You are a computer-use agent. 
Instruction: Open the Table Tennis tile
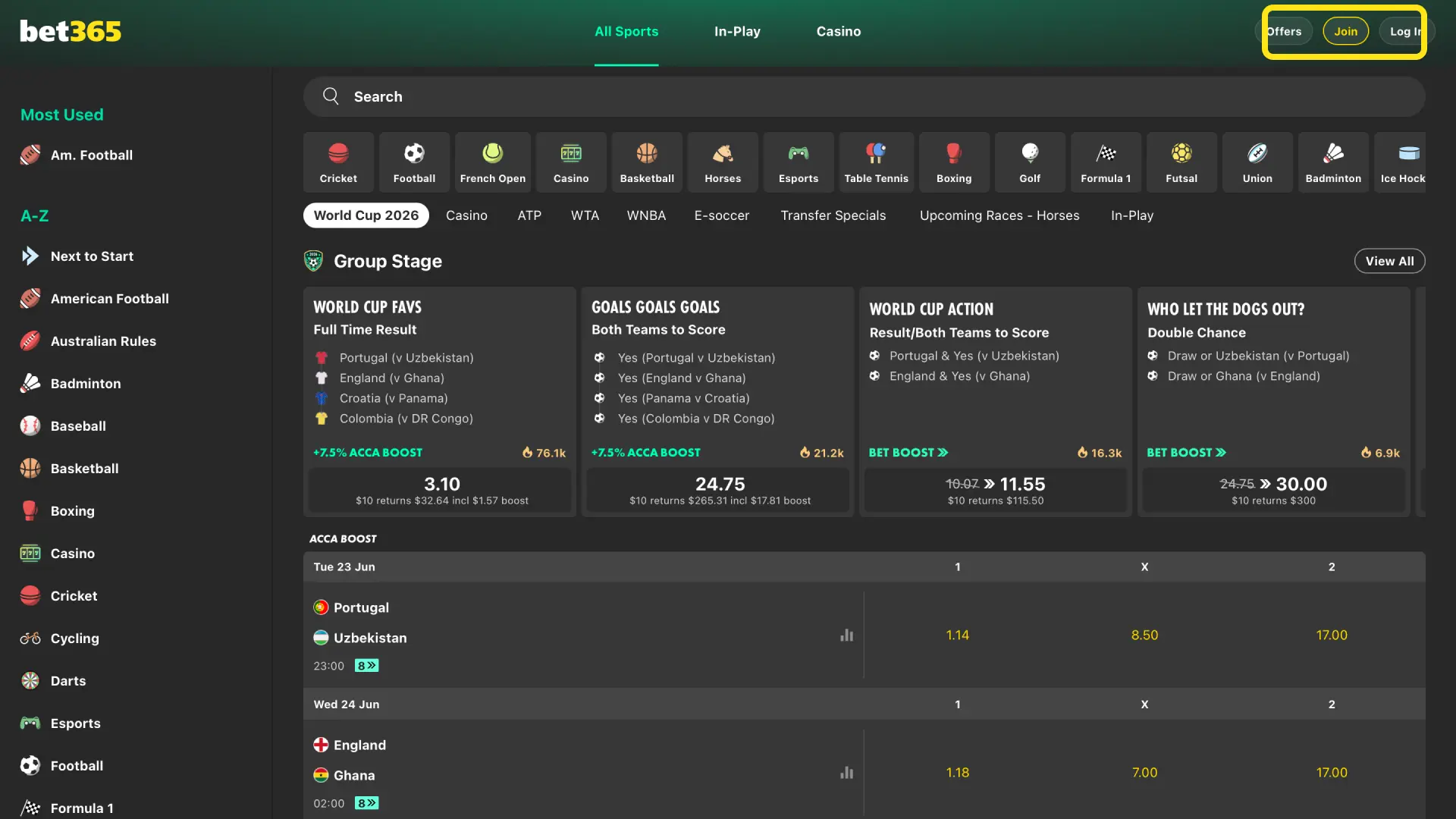pyautogui.click(x=877, y=162)
